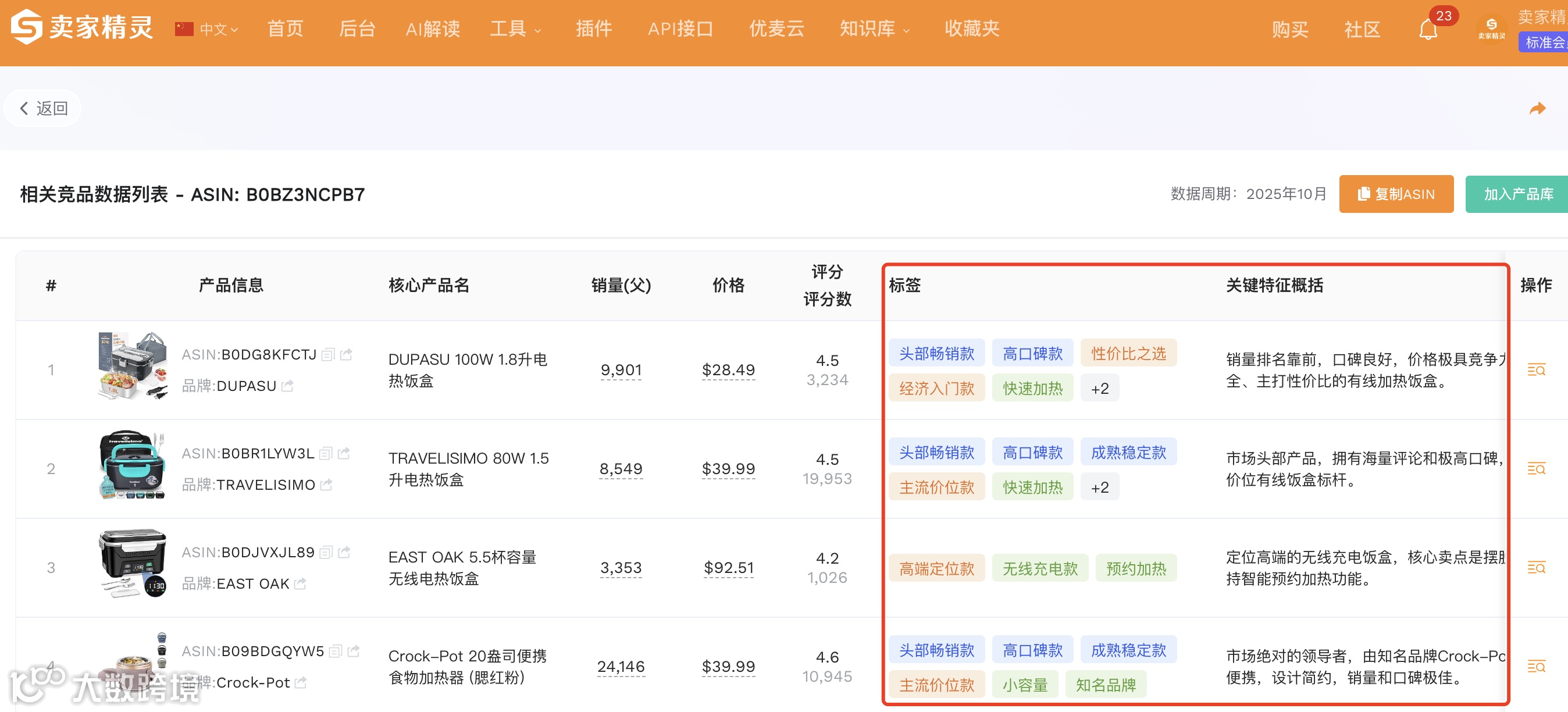This screenshot has height=712, width=1568.
Task: Open detail action icon for row 1
Action: click(x=1536, y=370)
